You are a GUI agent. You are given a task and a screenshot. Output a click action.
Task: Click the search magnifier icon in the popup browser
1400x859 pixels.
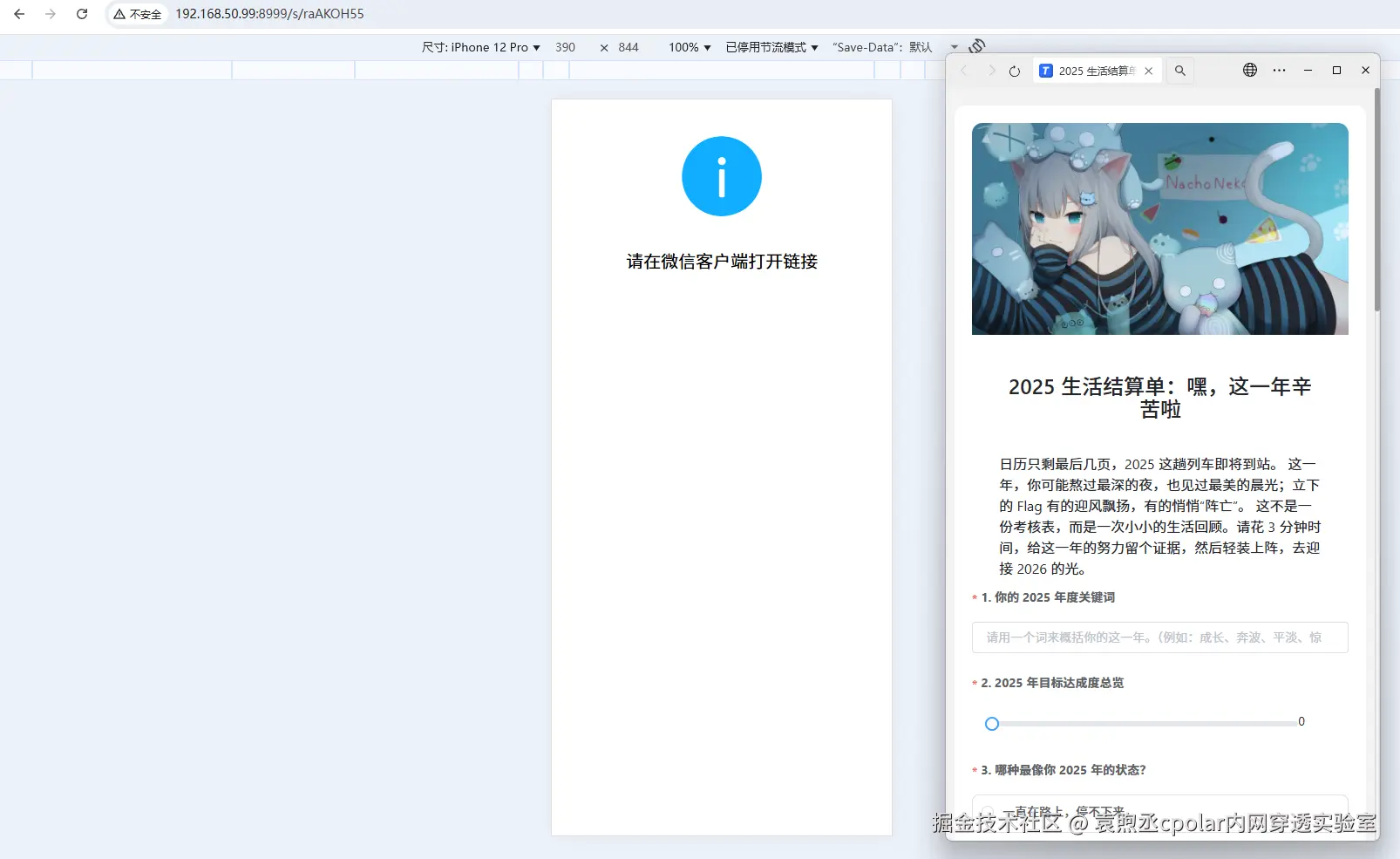1179,71
